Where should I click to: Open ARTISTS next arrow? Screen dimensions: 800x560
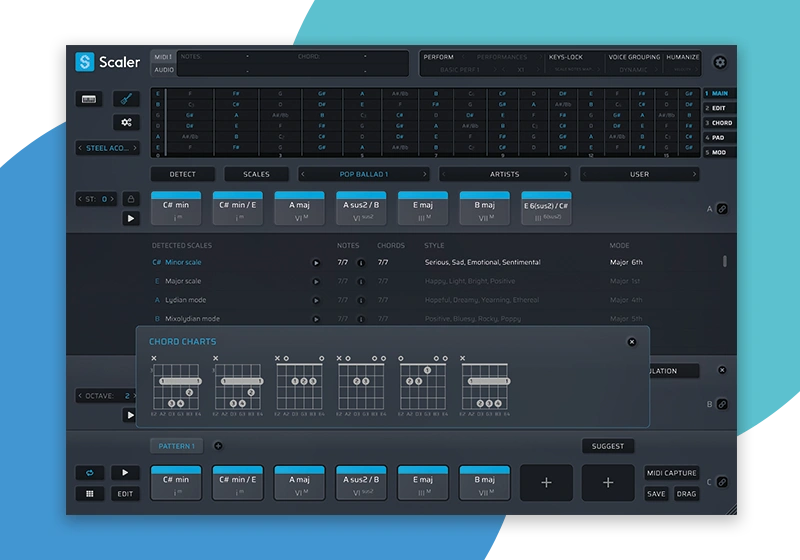point(565,174)
